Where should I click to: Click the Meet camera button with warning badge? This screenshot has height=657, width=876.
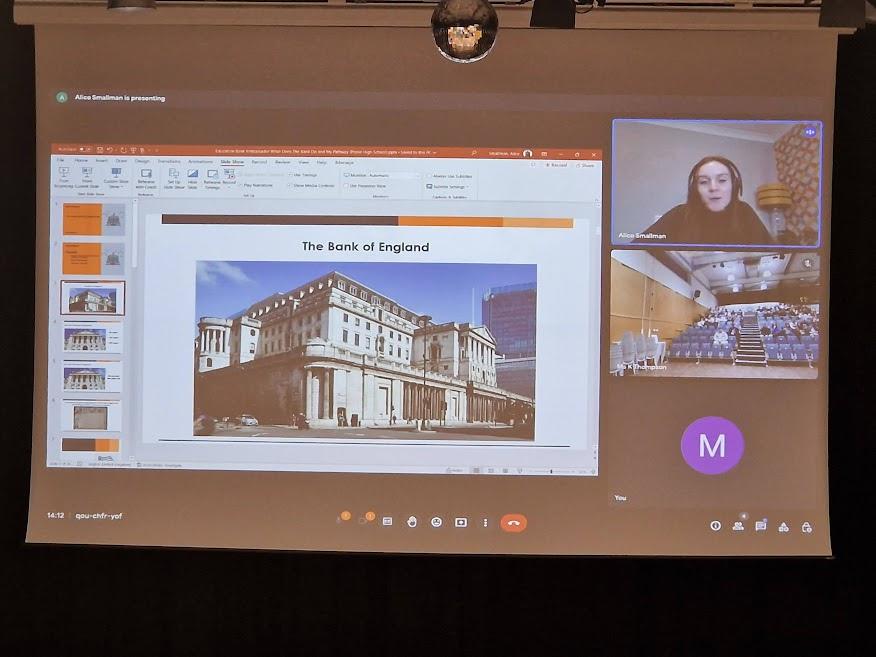point(366,519)
